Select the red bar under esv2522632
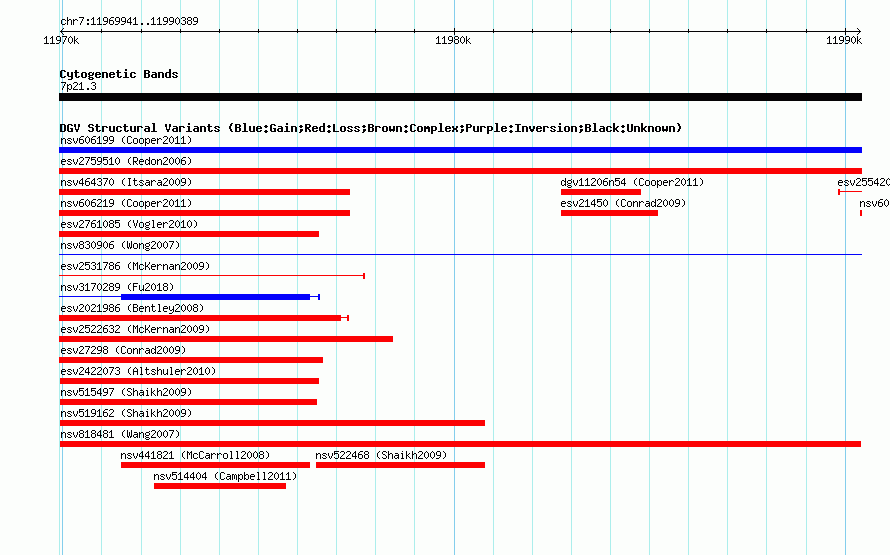The width and height of the screenshot is (890, 555). [x=226, y=339]
